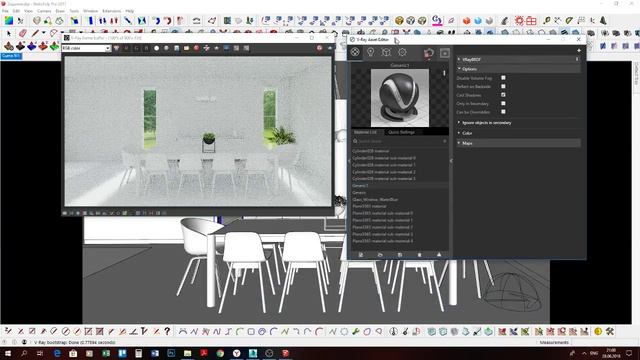Toggle Disable Volume Fog checkbox
Screen dimensions: 640x360
[x=503, y=78]
